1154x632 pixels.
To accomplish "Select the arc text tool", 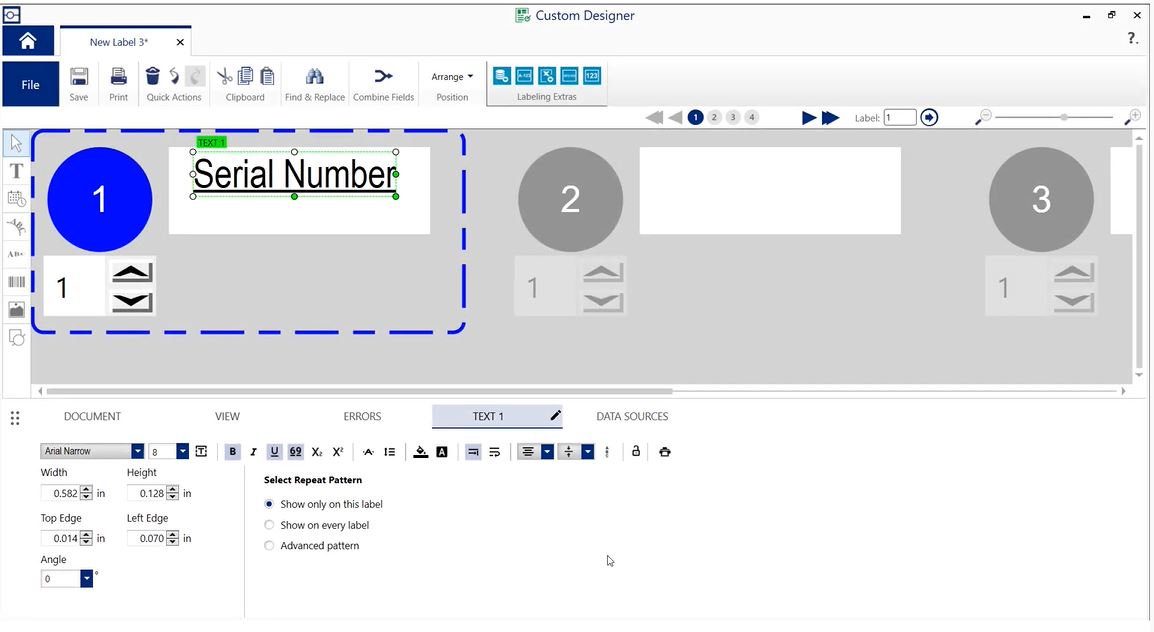I will pos(16,226).
